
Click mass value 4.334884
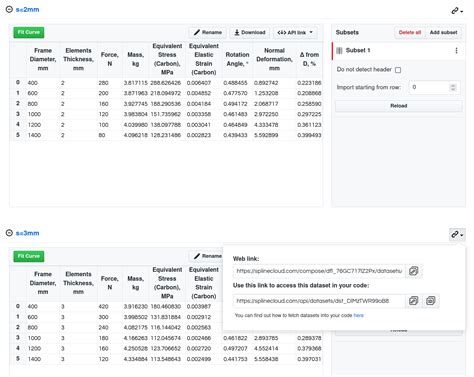point(136,359)
